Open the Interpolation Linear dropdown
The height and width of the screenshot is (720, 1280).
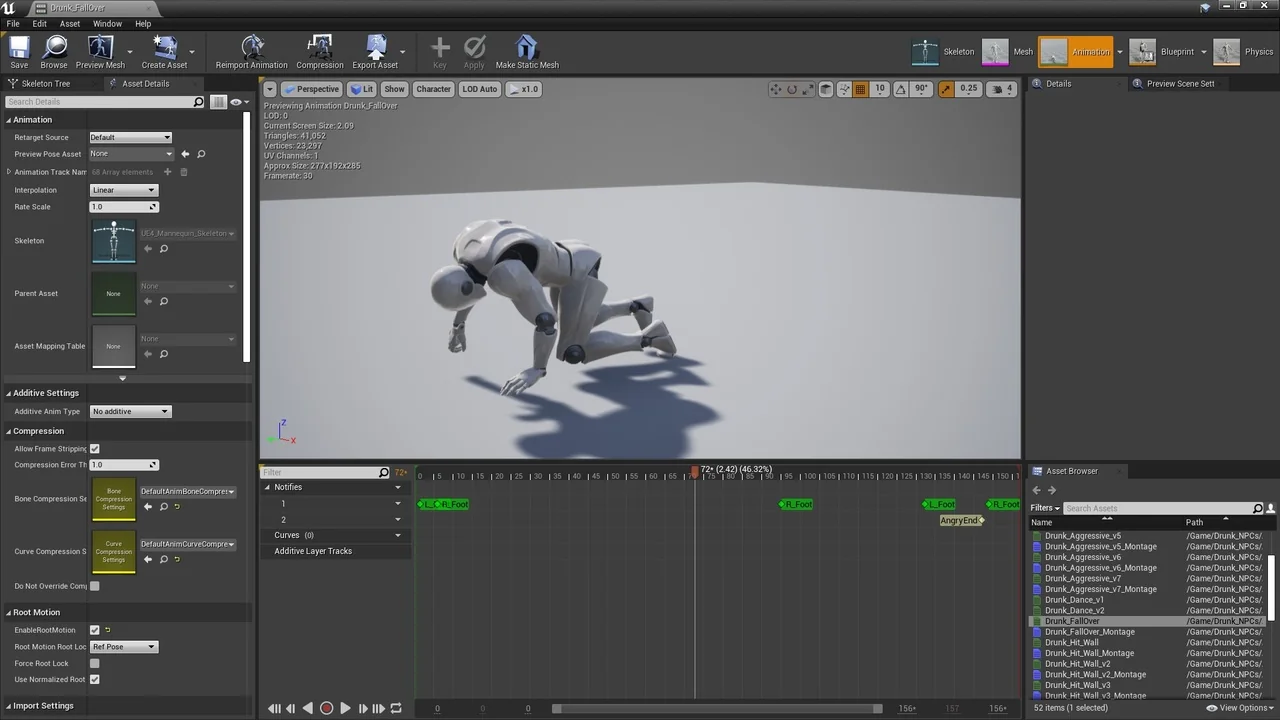(124, 190)
